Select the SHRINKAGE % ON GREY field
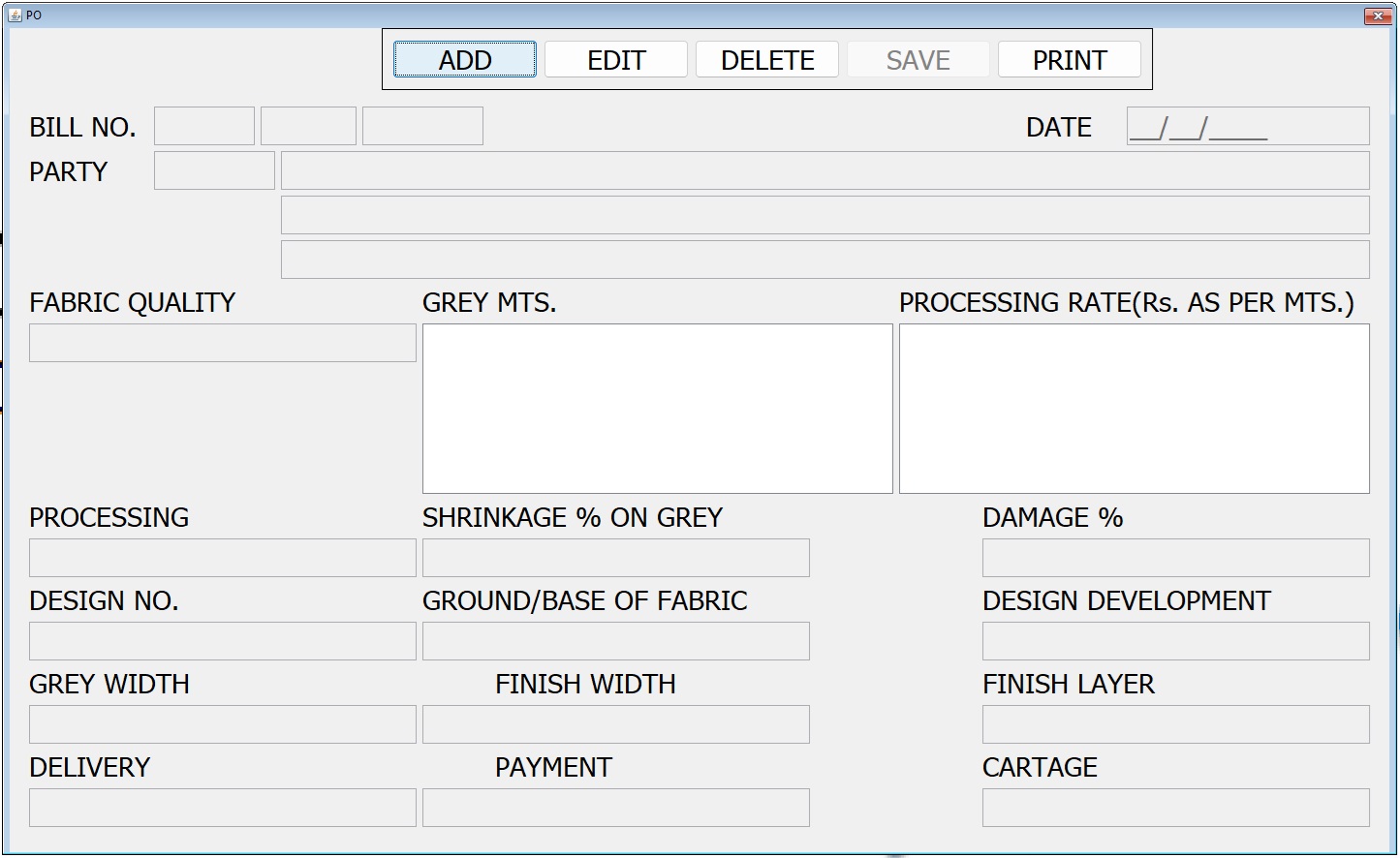The height and width of the screenshot is (858, 1400). pyautogui.click(x=615, y=559)
